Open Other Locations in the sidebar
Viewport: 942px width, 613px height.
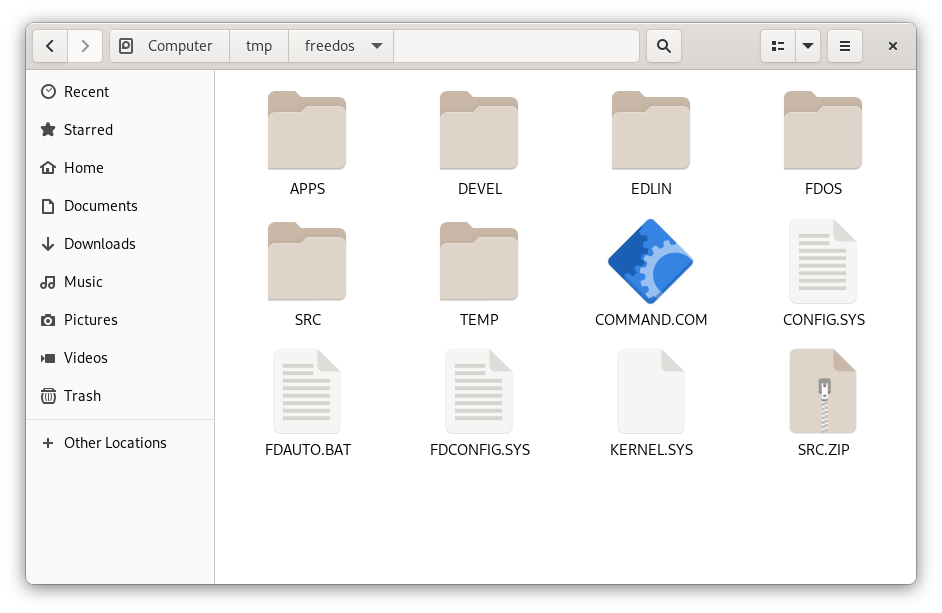(x=114, y=443)
